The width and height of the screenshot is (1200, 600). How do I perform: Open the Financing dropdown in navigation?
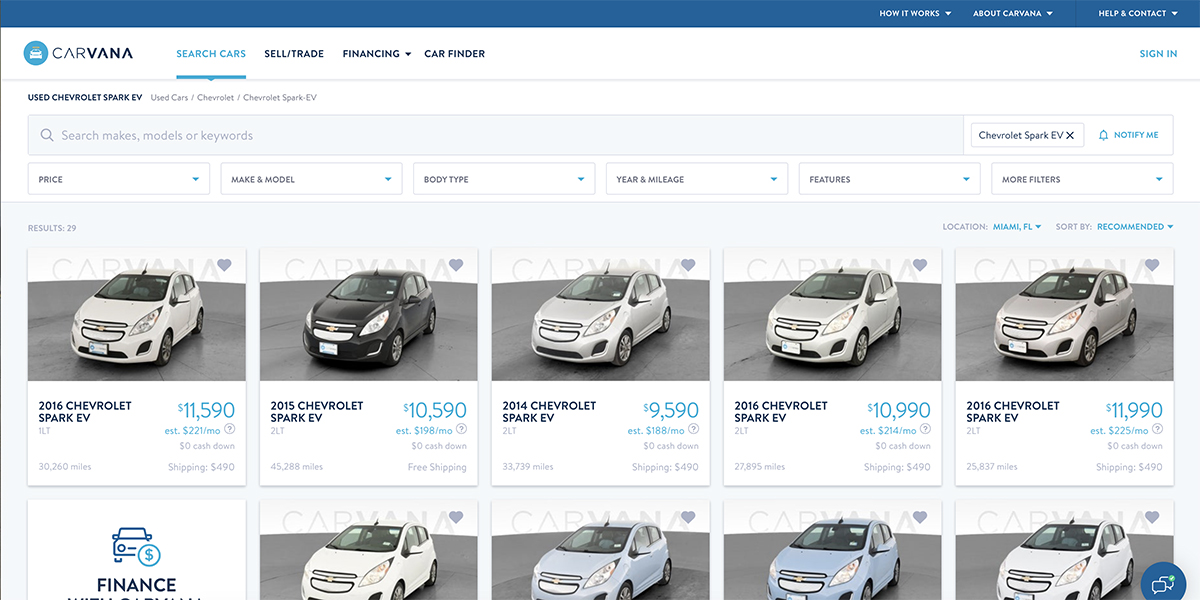pyautogui.click(x=377, y=54)
